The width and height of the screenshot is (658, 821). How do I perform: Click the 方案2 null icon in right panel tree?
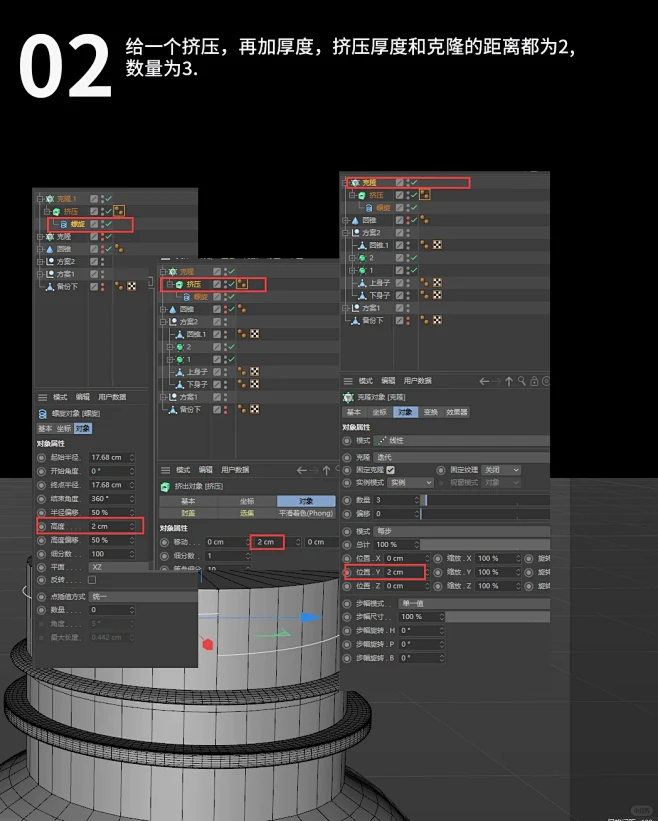356,232
